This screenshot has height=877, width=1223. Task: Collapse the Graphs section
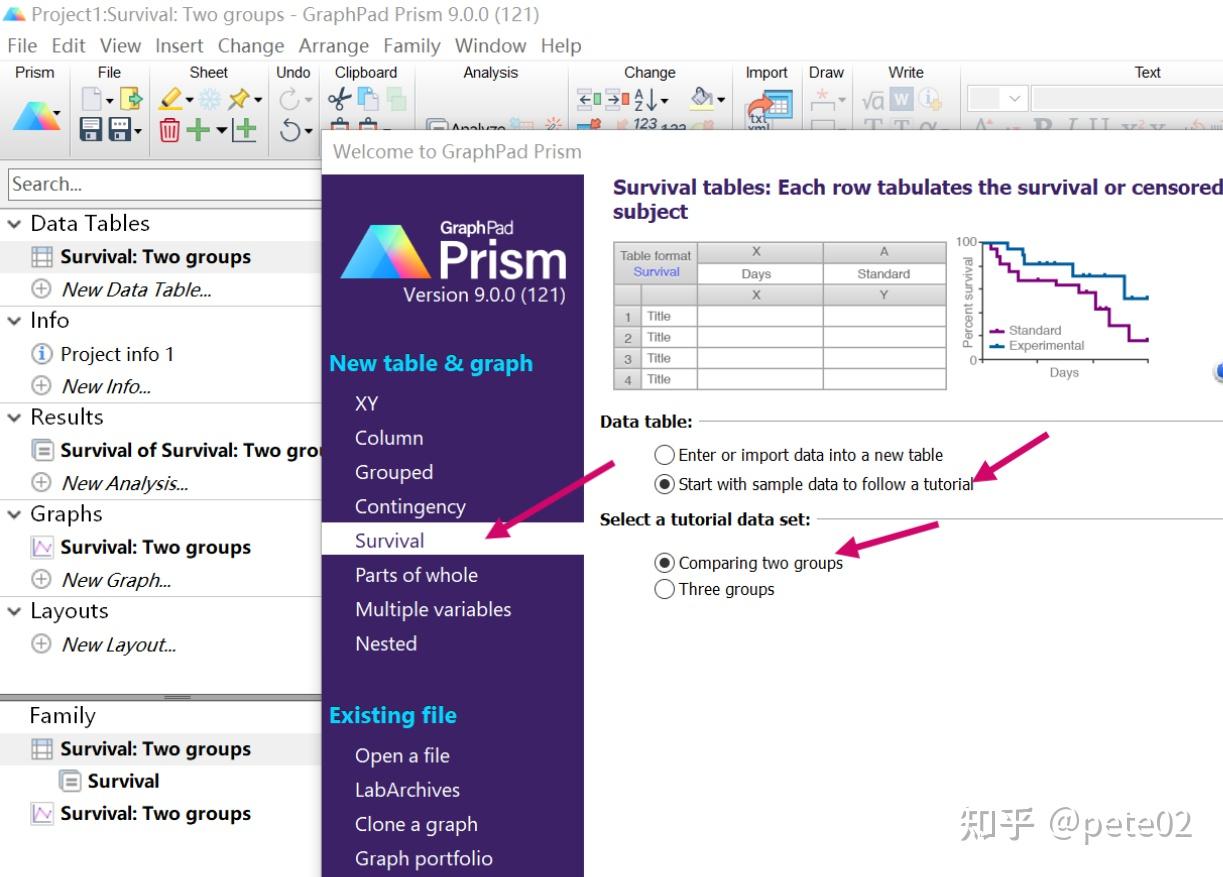coord(14,515)
